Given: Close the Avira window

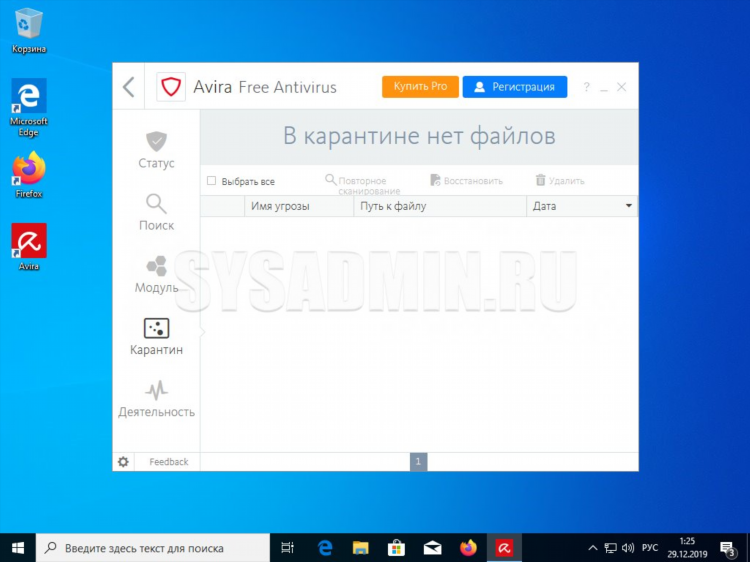Looking at the screenshot, I should (621, 87).
